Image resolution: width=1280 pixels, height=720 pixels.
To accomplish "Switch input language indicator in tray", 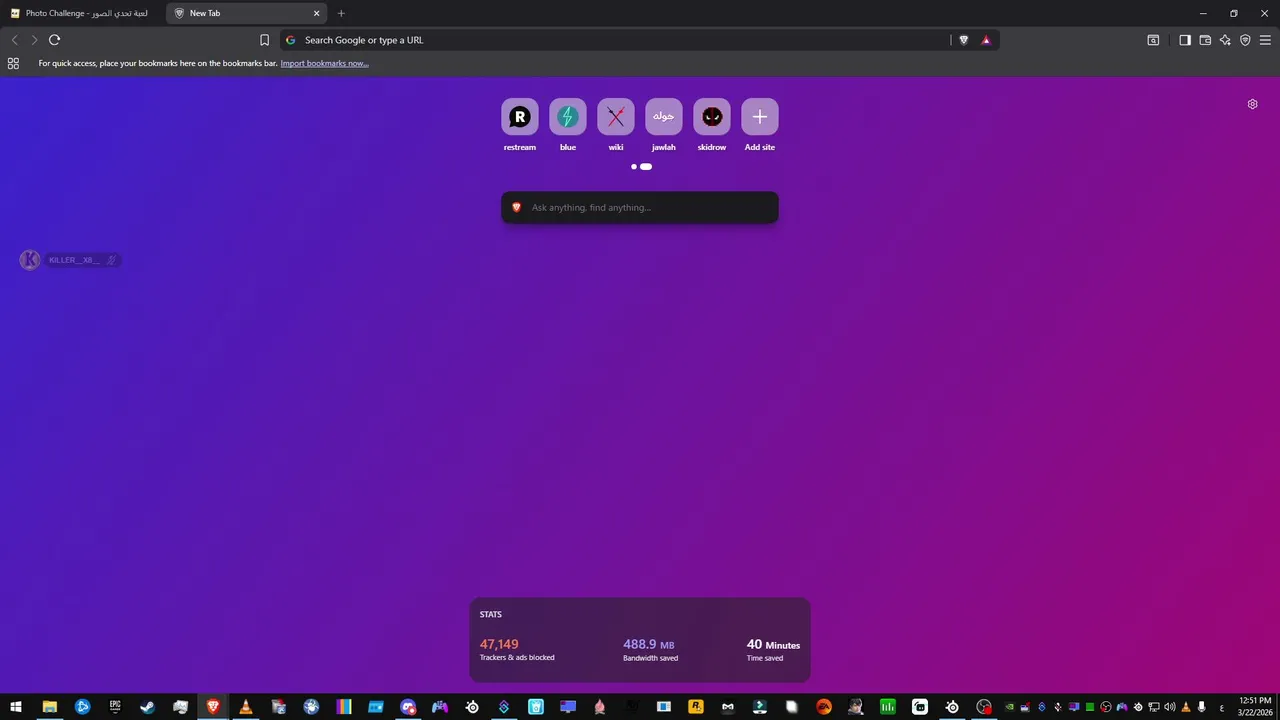I will click(x=1221, y=707).
